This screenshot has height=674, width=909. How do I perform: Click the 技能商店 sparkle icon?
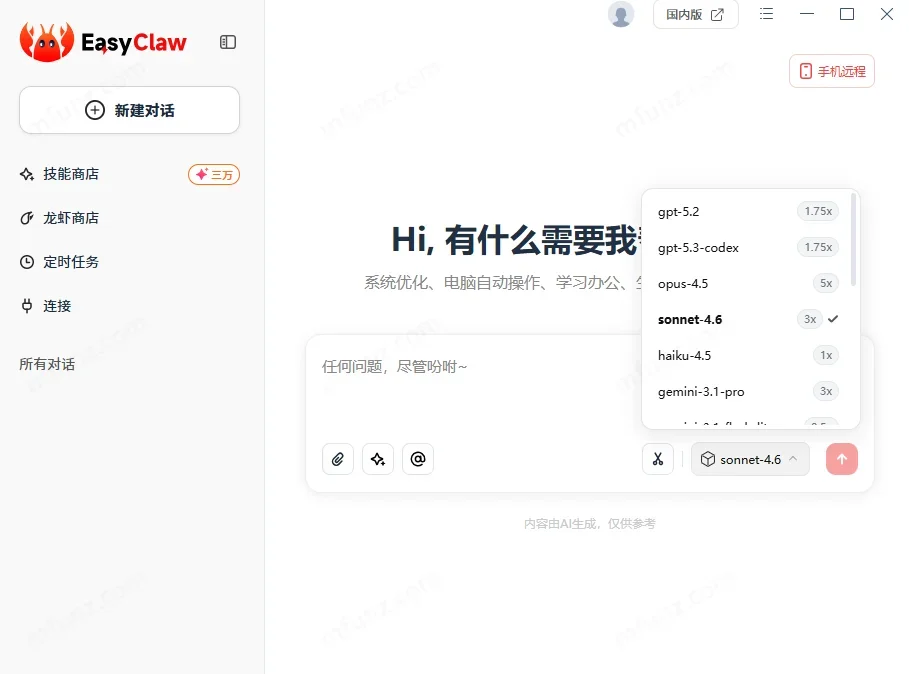click(x=27, y=174)
